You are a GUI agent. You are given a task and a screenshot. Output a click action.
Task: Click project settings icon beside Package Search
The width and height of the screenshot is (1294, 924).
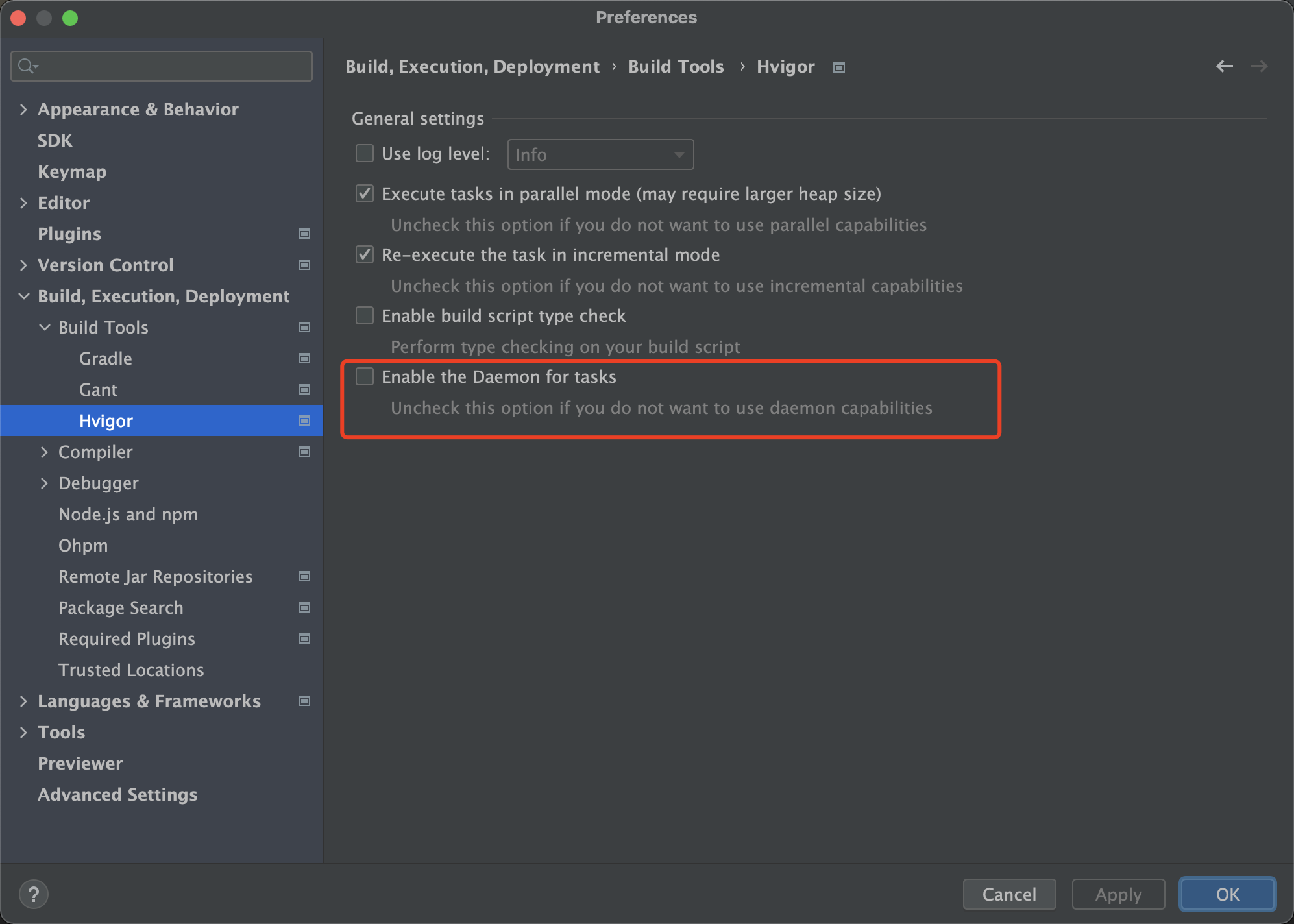(304, 607)
